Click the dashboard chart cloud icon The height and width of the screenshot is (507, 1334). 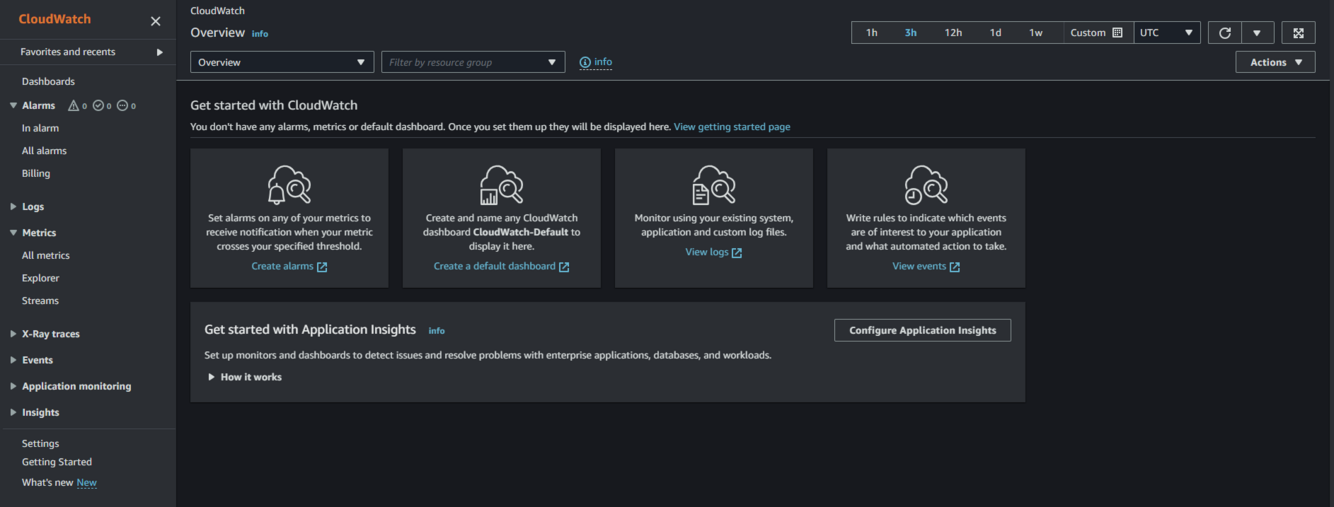point(501,185)
